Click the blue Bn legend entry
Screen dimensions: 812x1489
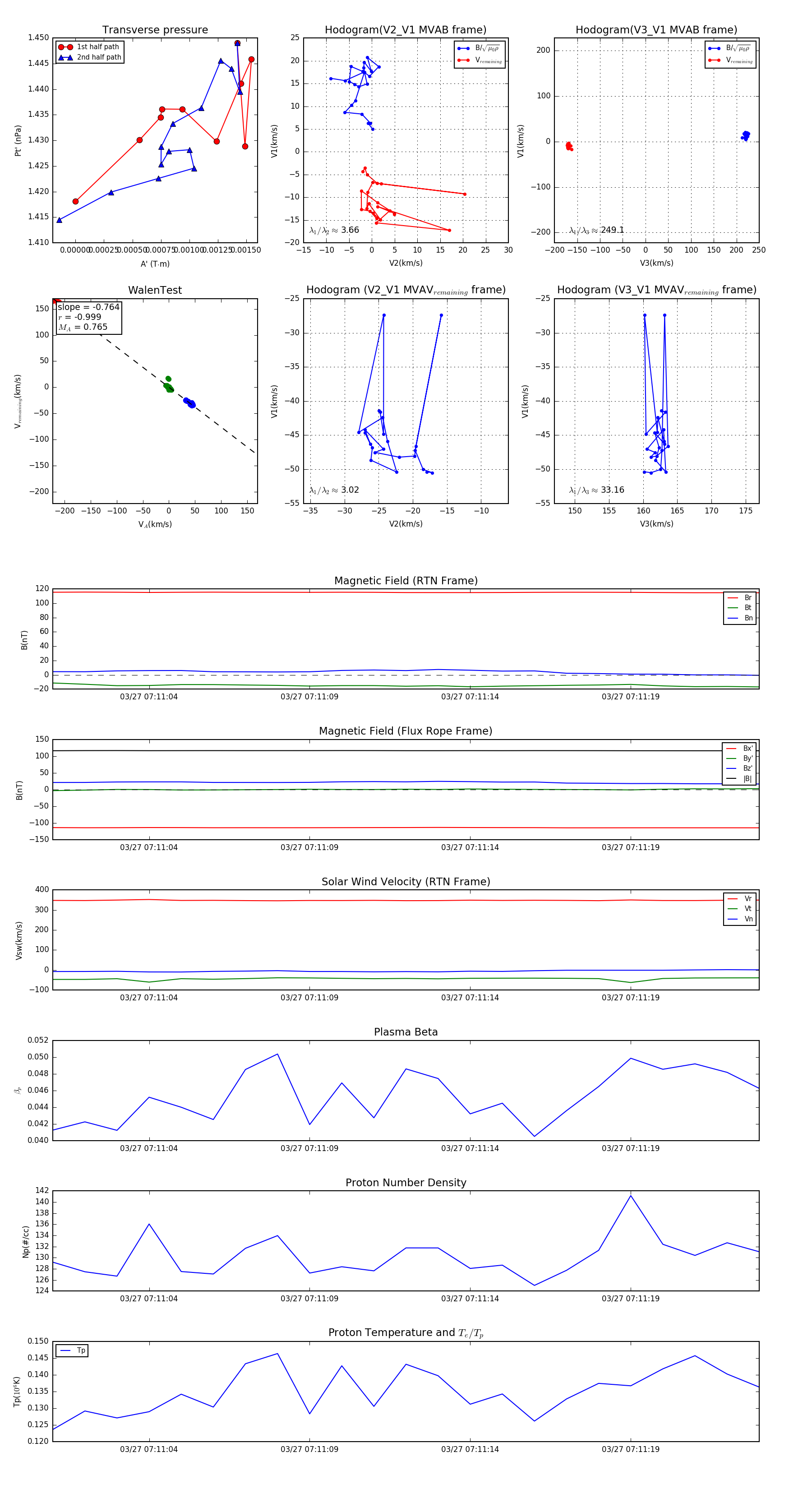(740, 618)
